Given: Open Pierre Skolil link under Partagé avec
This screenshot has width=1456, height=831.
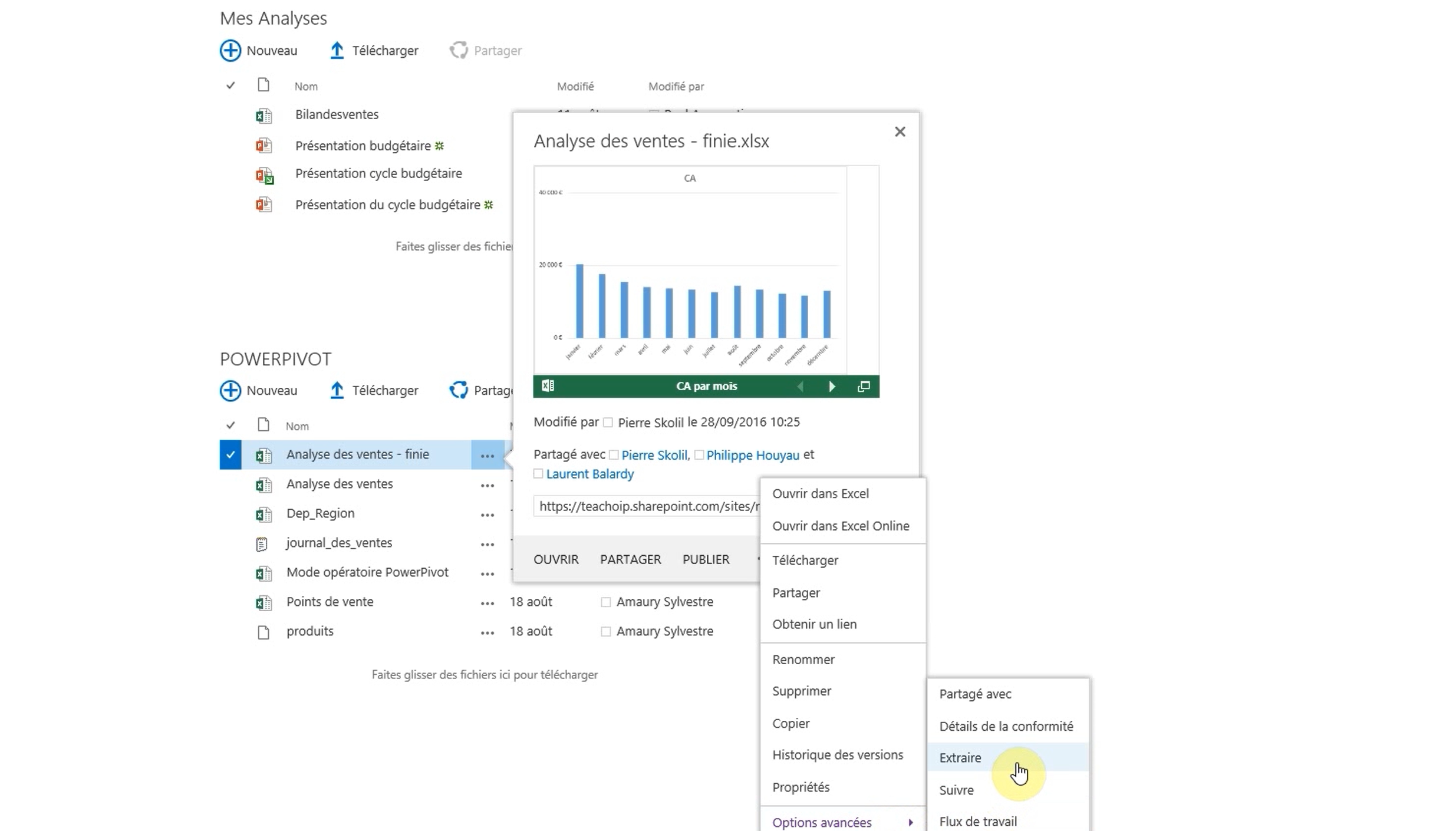Looking at the screenshot, I should pos(654,455).
